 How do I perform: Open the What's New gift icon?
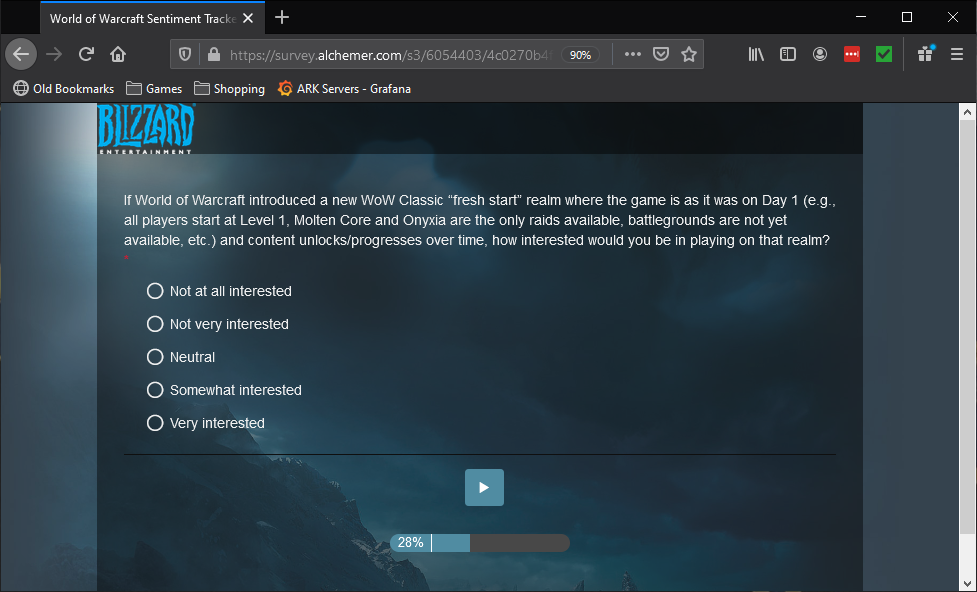click(925, 54)
